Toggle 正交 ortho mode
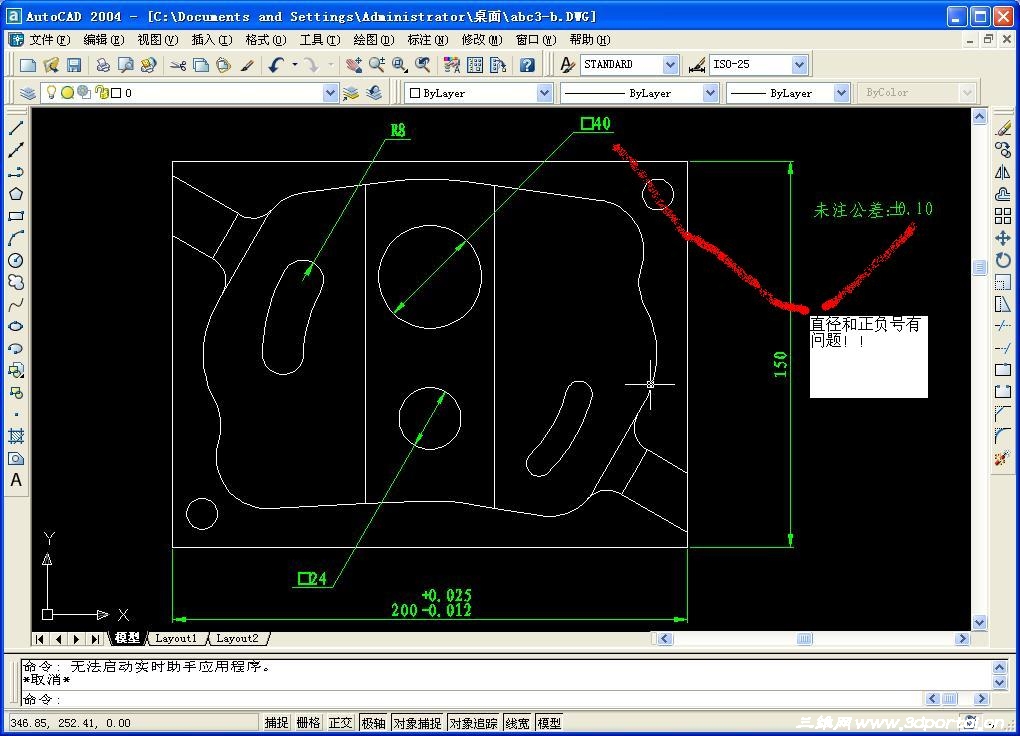Viewport: 1020px width, 736px height. 340,723
